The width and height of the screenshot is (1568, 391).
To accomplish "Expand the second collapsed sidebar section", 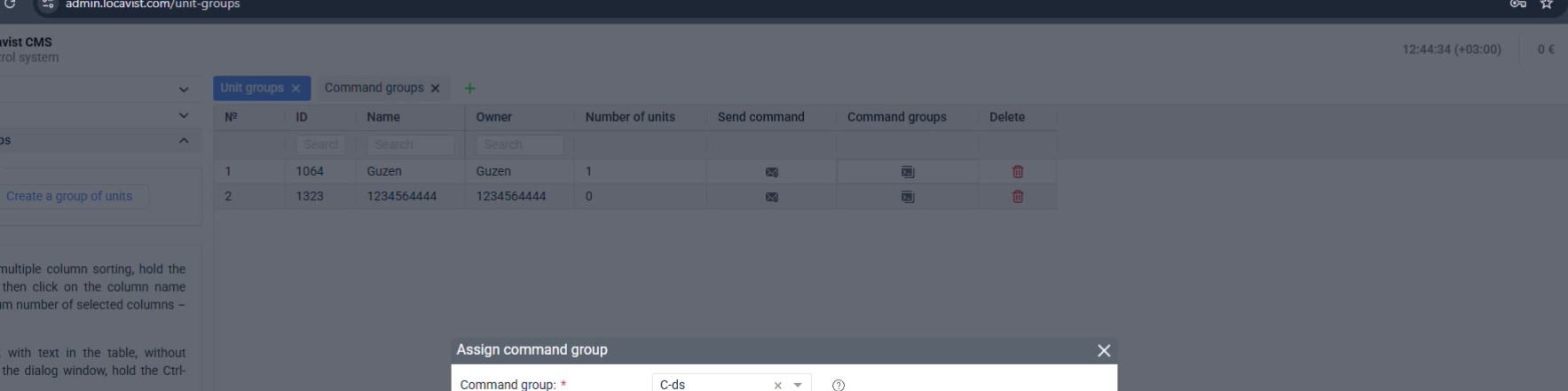I will (184, 115).
